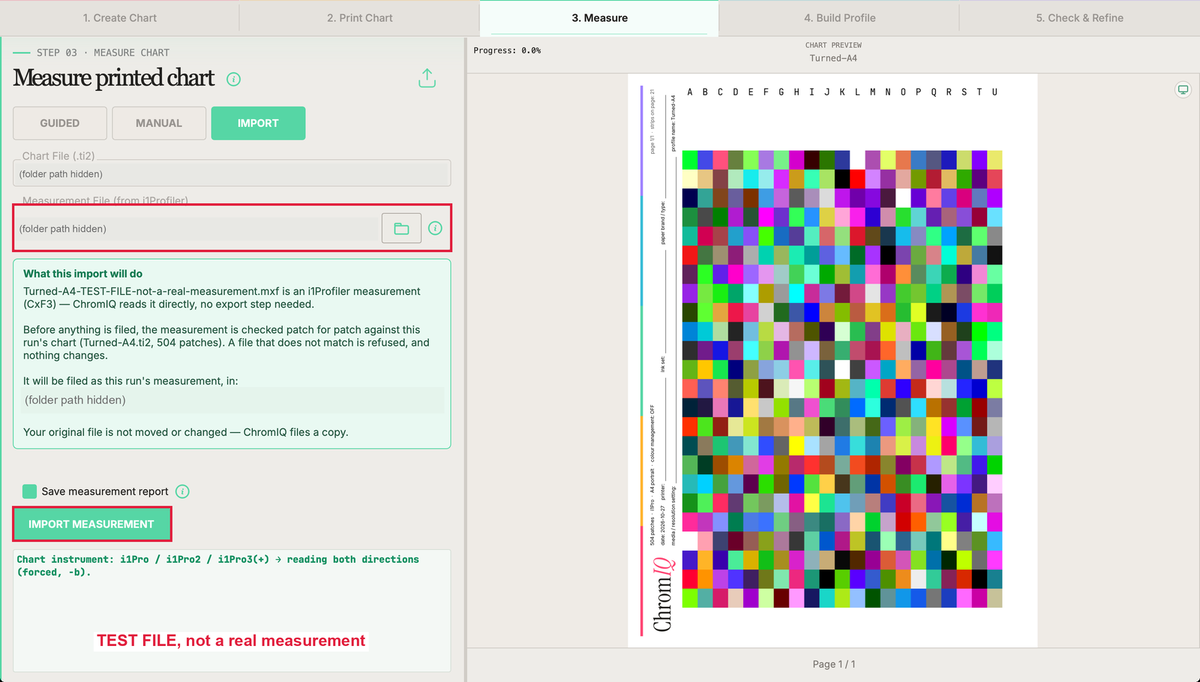Click the "CHART PREVIEW" heading
Viewport: 1200px width, 682px height.
tap(834, 45)
